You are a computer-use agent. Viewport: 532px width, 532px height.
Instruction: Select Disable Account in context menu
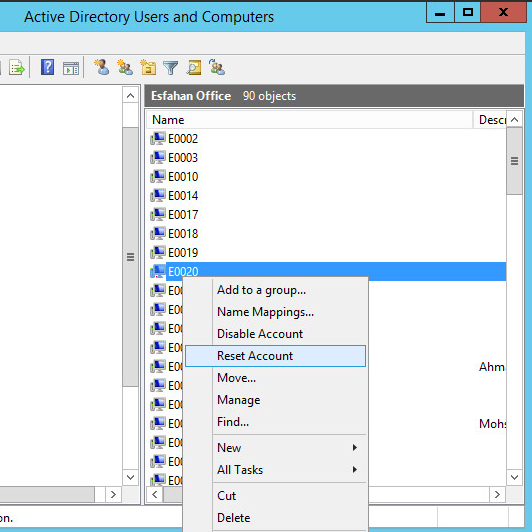click(x=276, y=334)
